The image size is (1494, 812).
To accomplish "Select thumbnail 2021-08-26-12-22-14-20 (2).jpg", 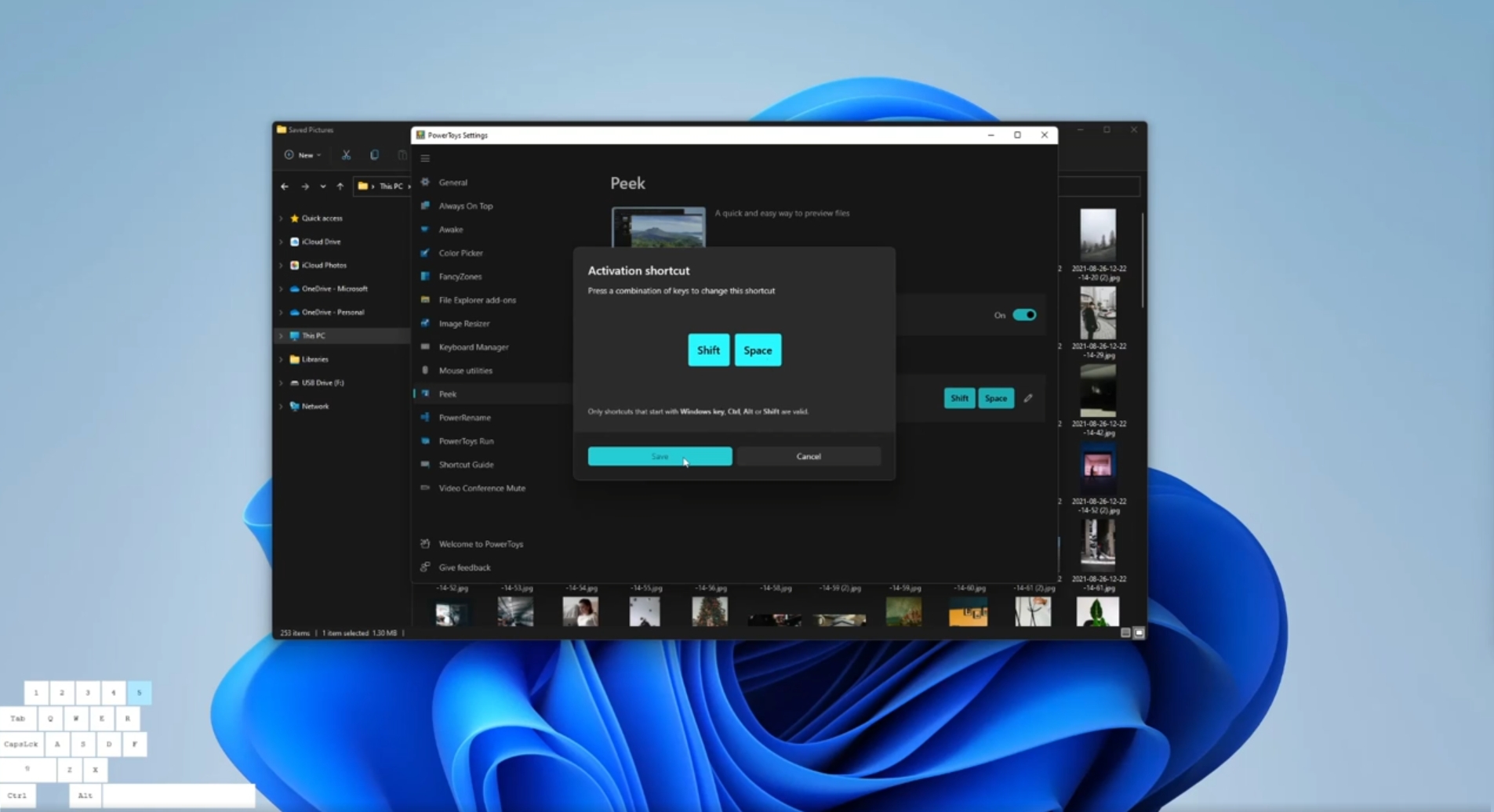I will pos(1098,235).
